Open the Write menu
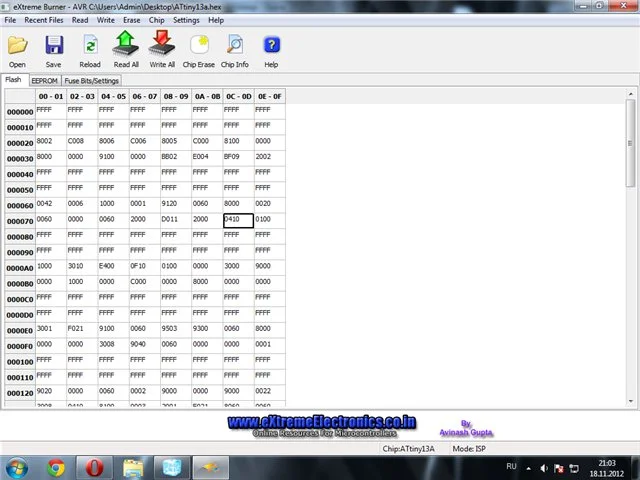Screen dimensions: 640x480 coord(106,20)
